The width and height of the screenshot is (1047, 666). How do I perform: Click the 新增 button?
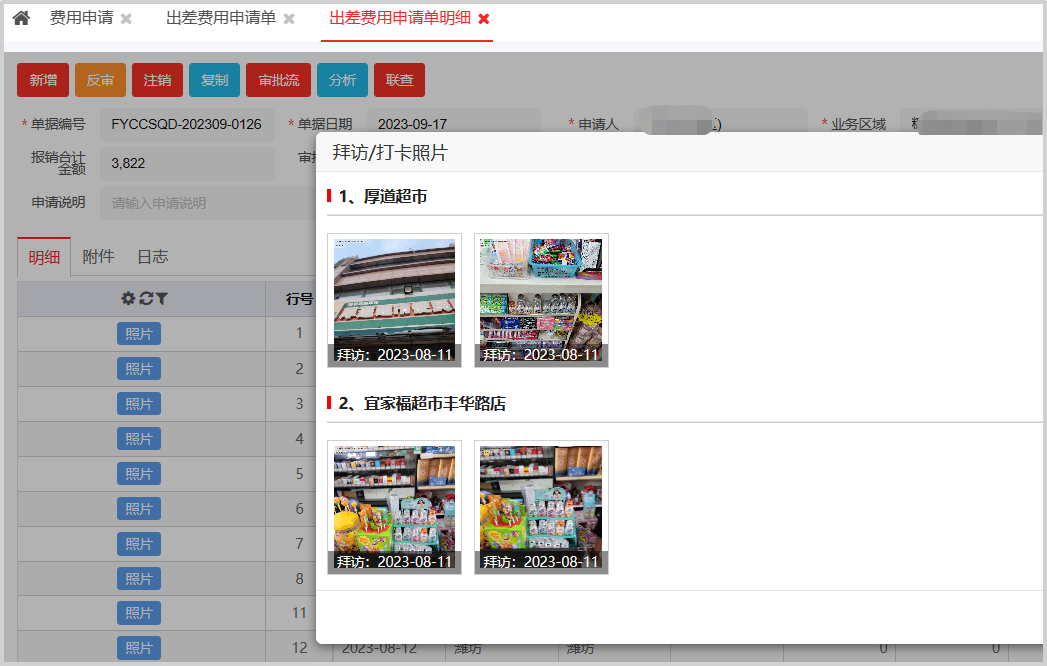coord(43,80)
